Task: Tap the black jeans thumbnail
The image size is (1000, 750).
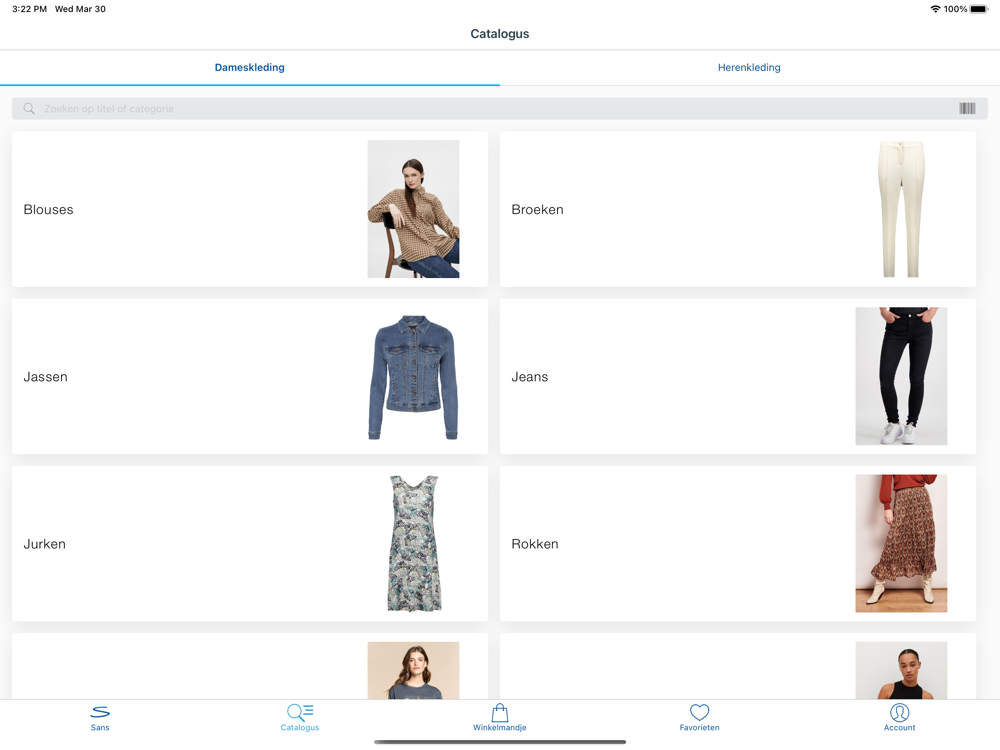Action: point(901,376)
